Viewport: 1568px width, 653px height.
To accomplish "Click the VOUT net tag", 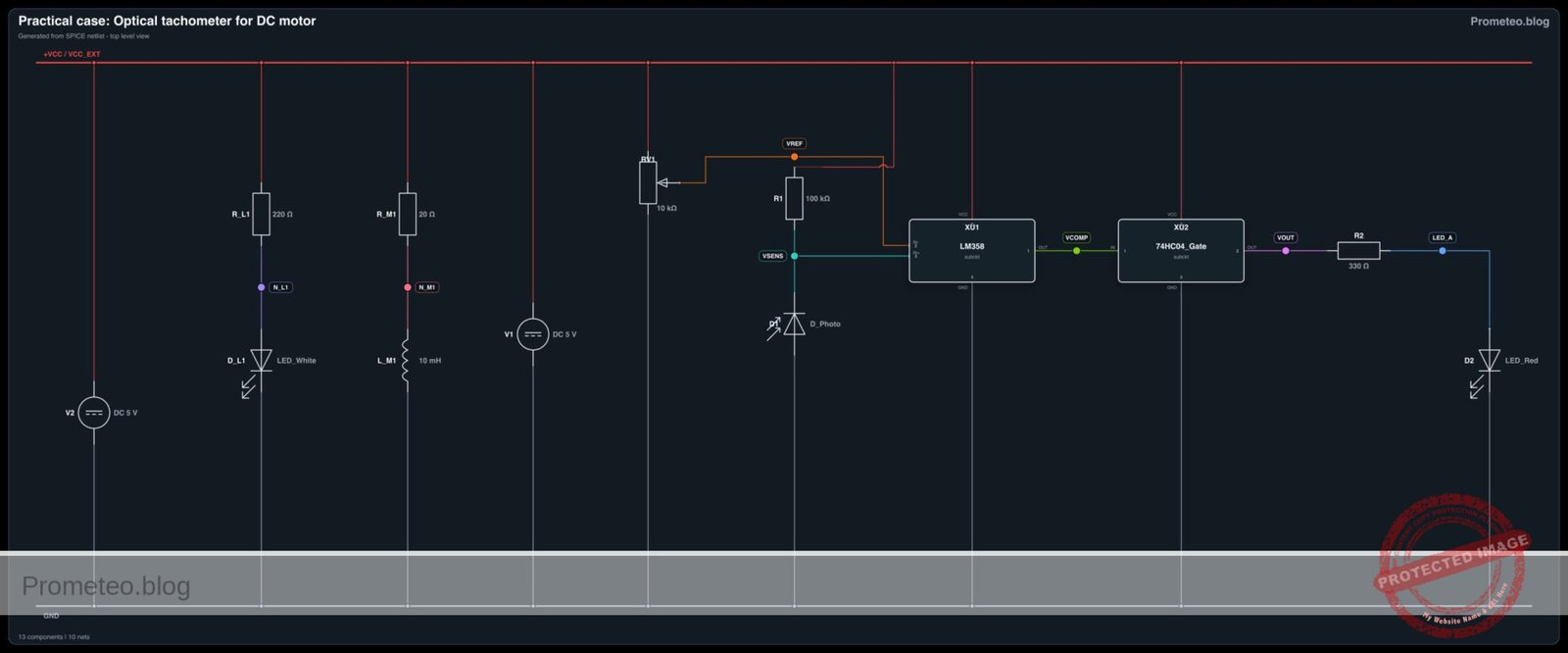I will pyautogui.click(x=1286, y=237).
